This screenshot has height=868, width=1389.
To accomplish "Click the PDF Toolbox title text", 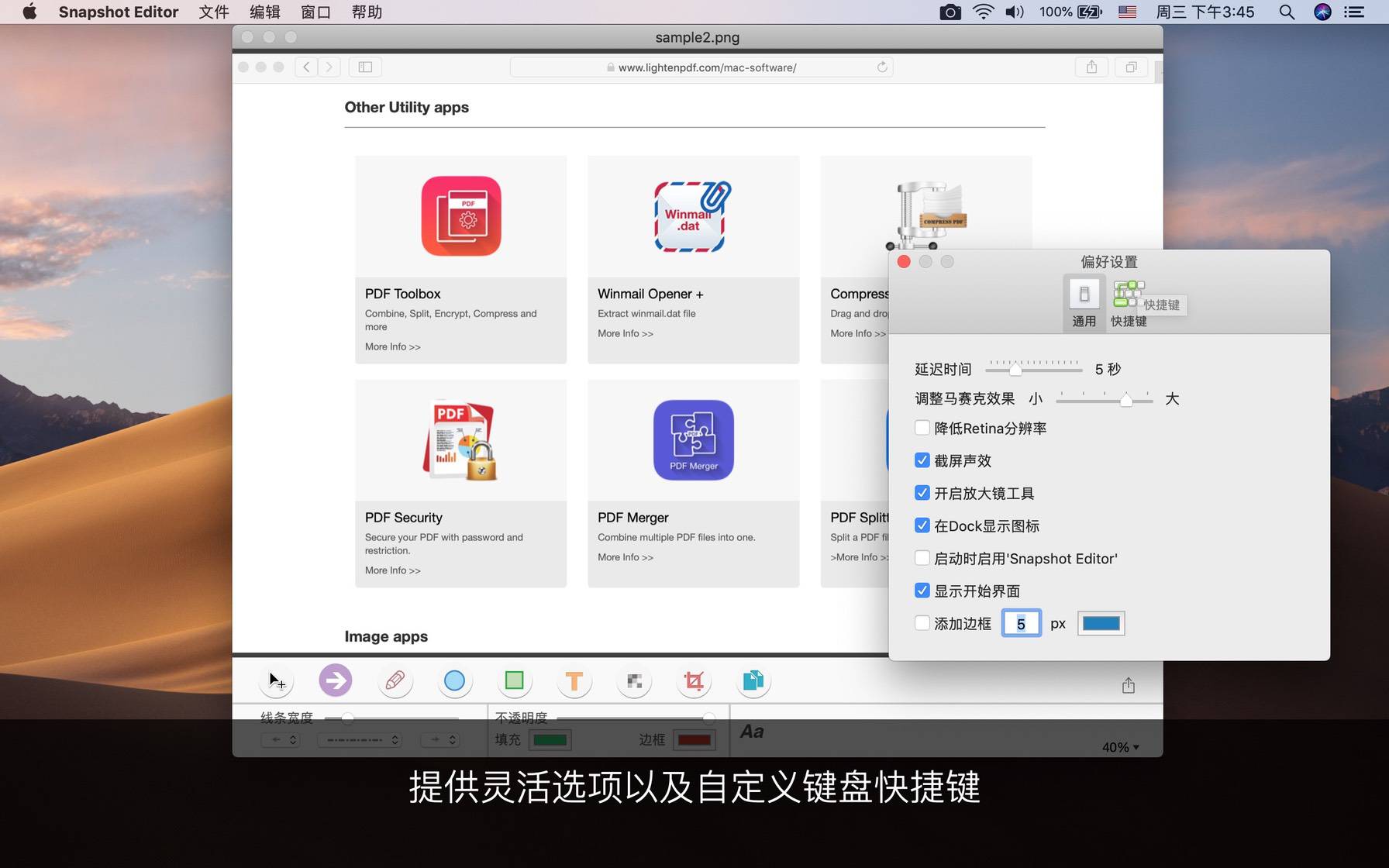I will click(x=403, y=294).
